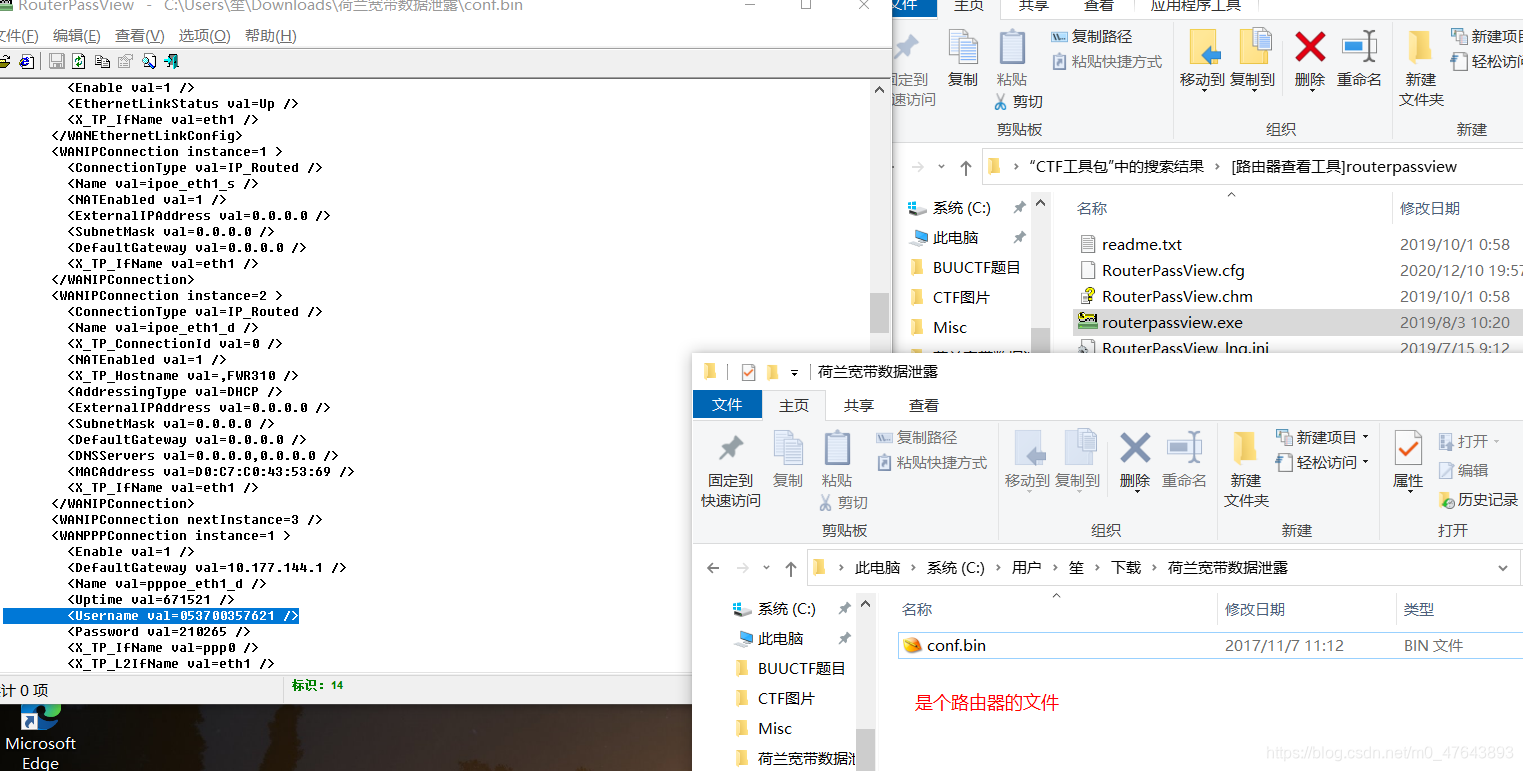Click the MACAddress val=D0:C7:C0:43:53:69 line
Screen dimensions: 1523x771
tap(211, 472)
